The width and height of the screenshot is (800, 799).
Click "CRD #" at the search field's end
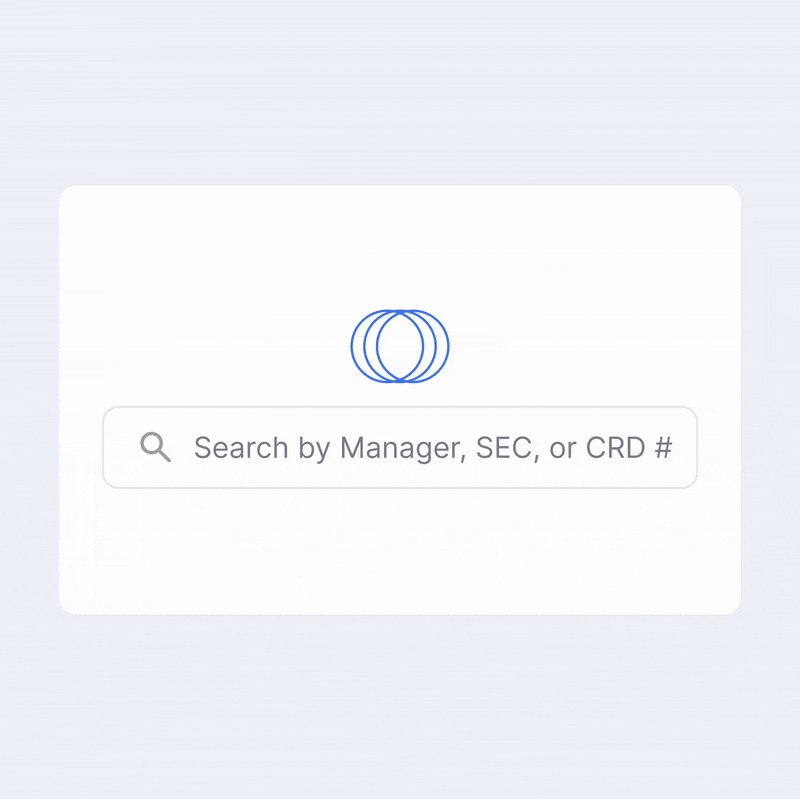628,447
